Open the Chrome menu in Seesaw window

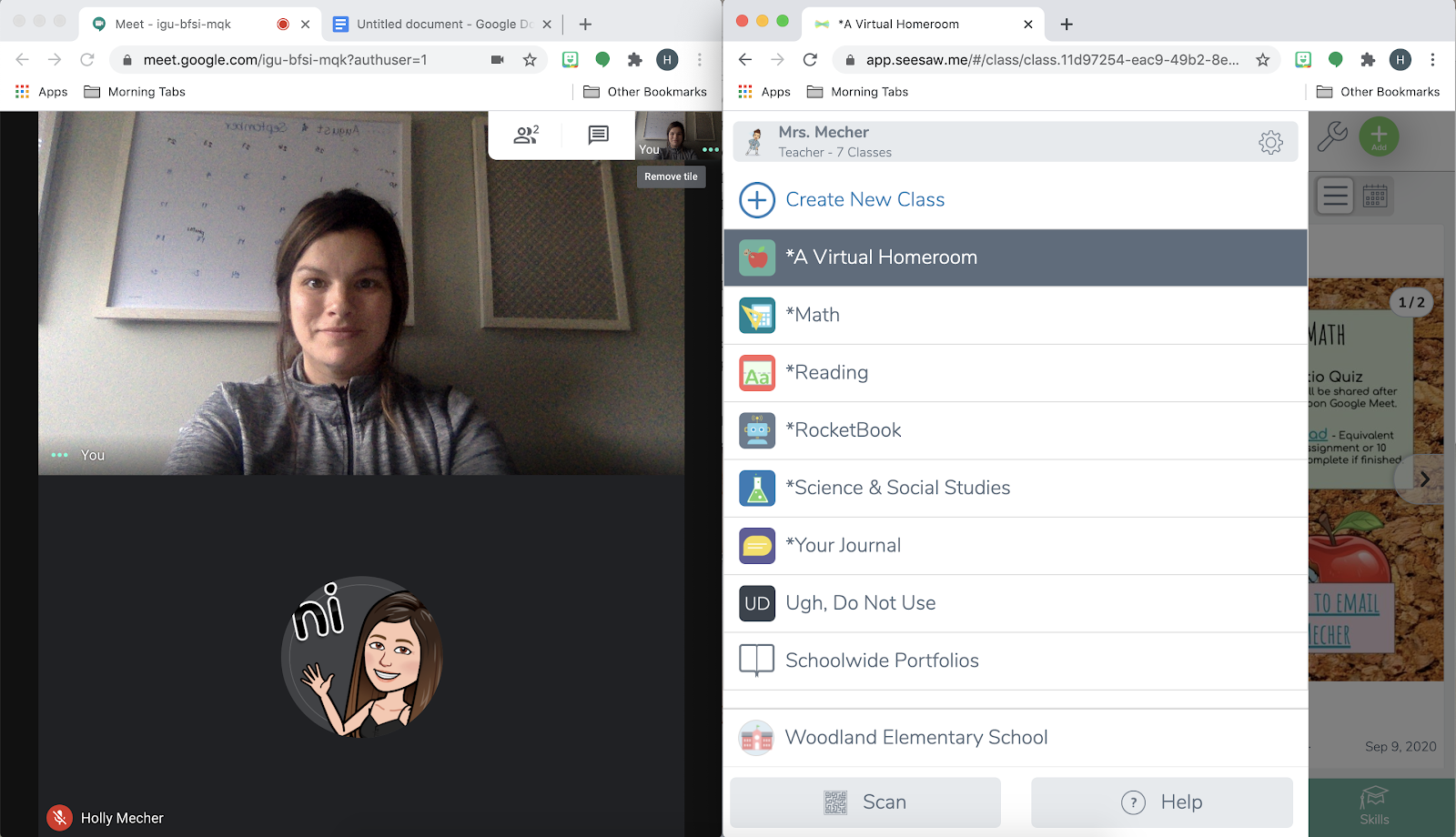coord(1432,60)
